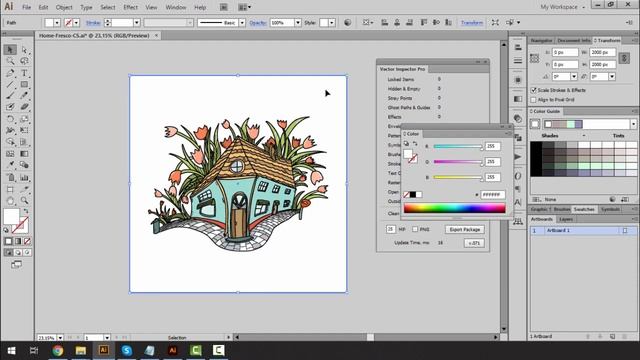Screen dimensions: 640x360
Task: Select the Paintbrush tool
Action: click(x=10, y=96)
